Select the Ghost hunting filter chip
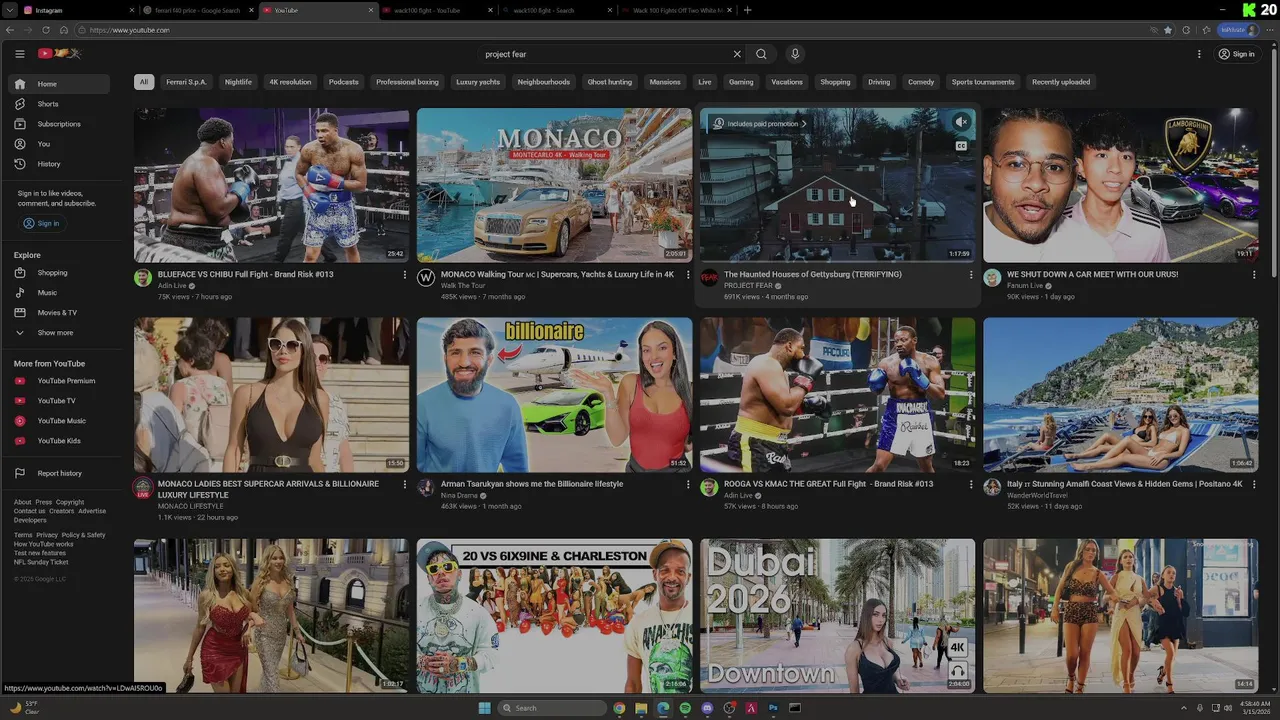 (610, 82)
